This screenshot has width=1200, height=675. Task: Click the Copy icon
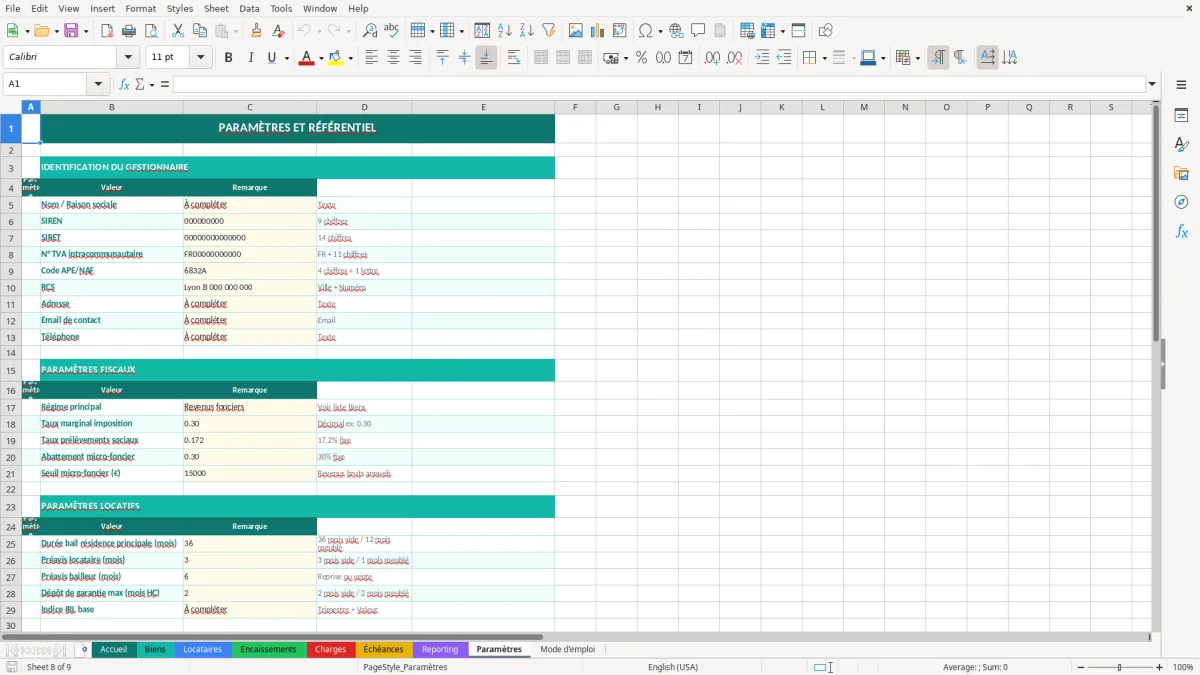click(x=200, y=31)
